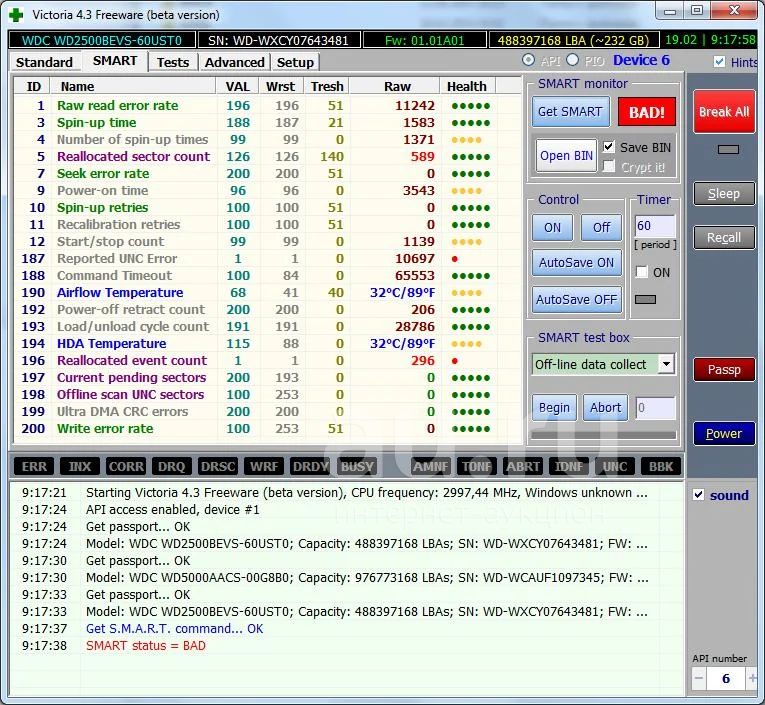This screenshot has width=765, height=705.
Task: Open the Advanced tab
Action: click(234, 62)
